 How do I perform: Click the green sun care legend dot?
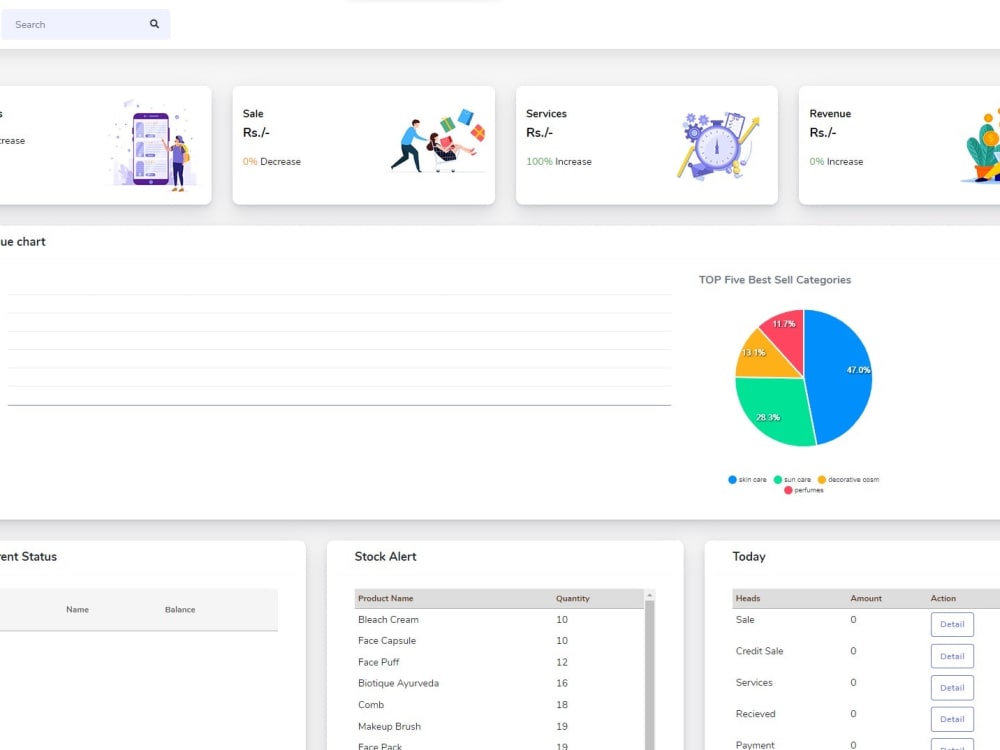(x=777, y=479)
